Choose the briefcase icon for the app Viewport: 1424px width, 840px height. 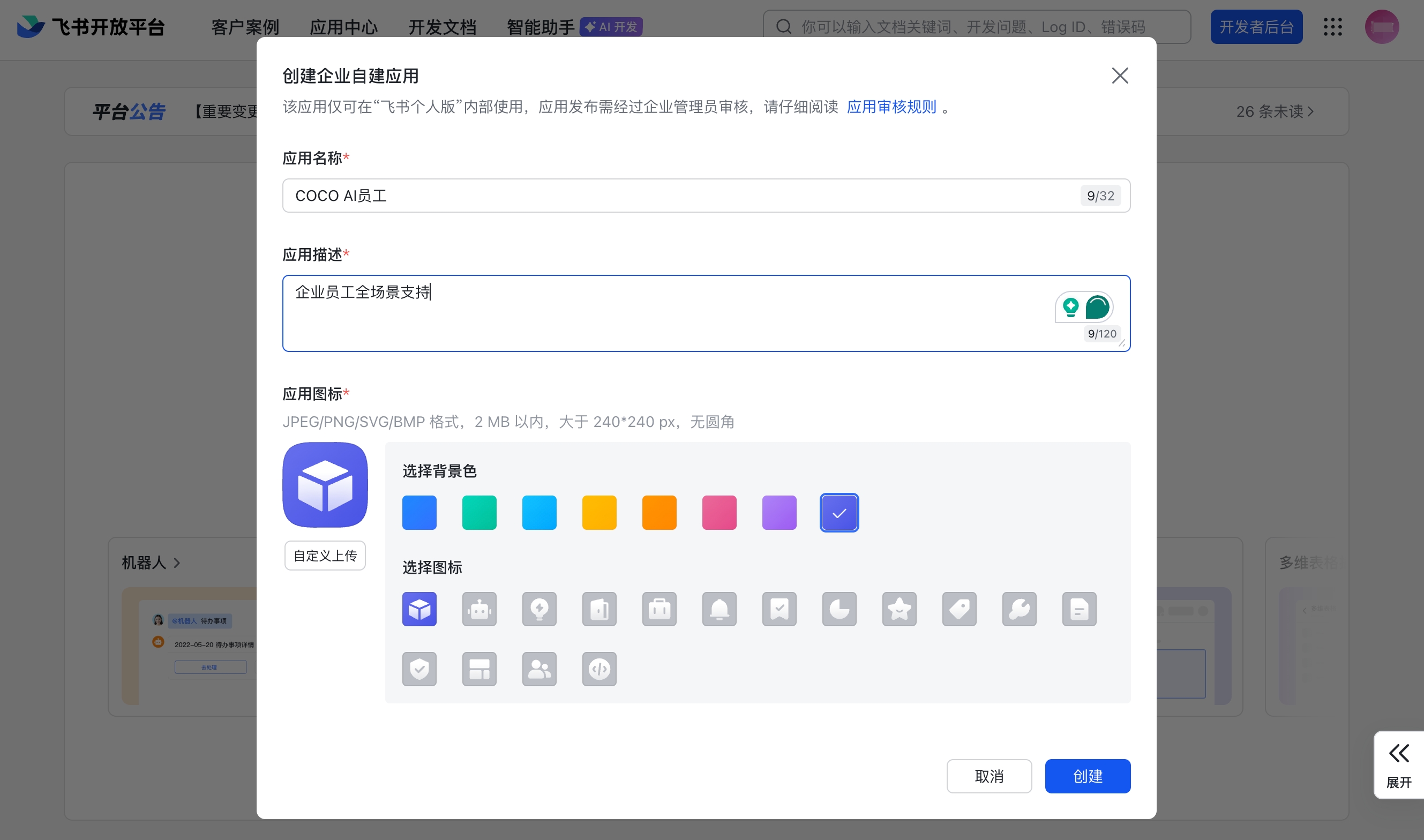tap(659, 609)
